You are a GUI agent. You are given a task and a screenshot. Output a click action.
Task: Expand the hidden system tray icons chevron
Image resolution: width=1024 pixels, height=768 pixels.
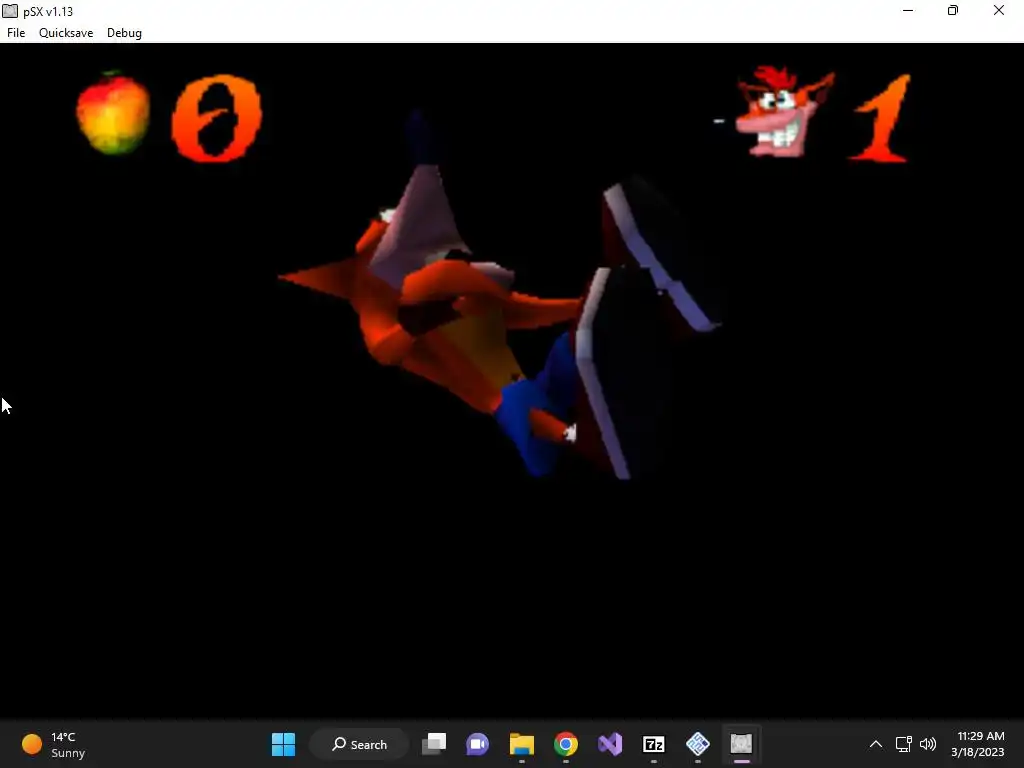click(x=876, y=744)
